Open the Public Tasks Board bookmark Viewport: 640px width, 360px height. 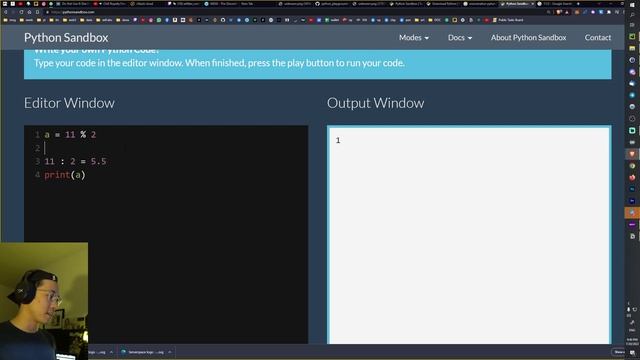tap(508, 20)
